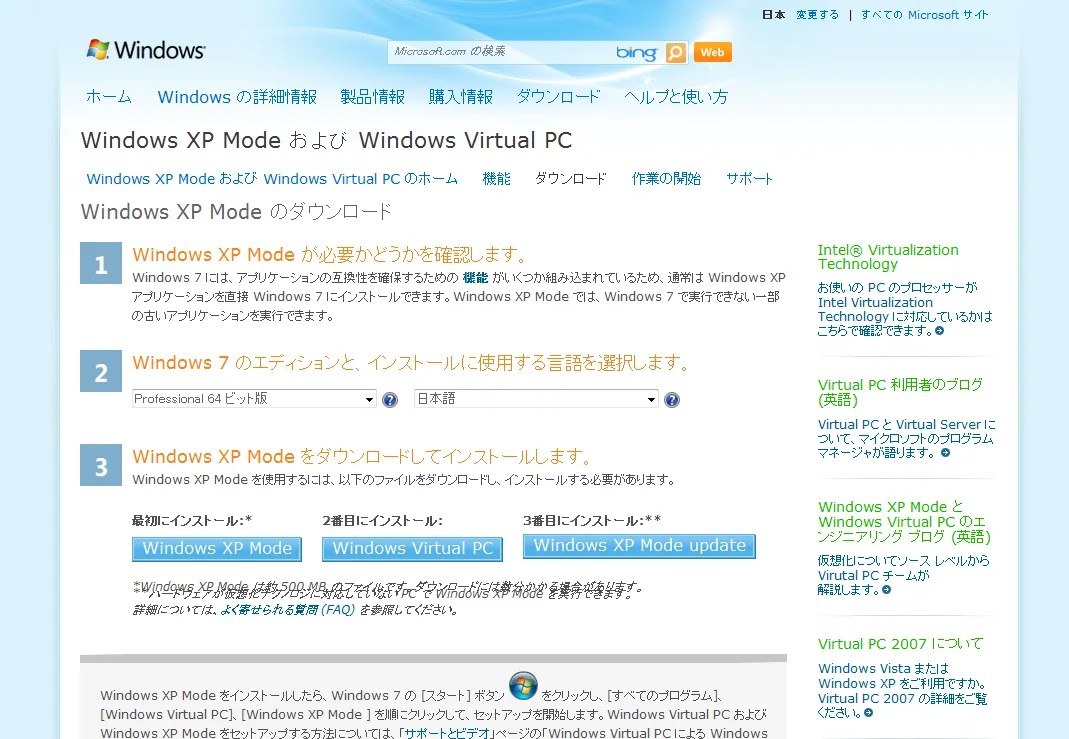
Task: Open ヘルプと使い方 menu
Action: (676, 97)
